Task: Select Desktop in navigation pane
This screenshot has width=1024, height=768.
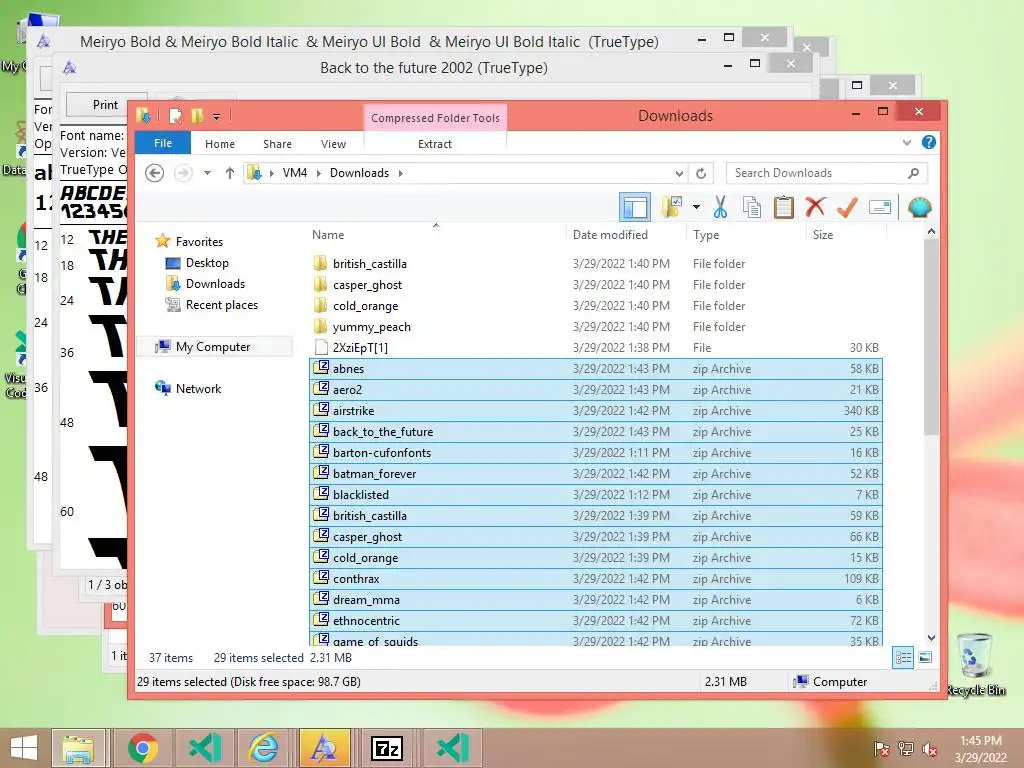Action: (207, 263)
